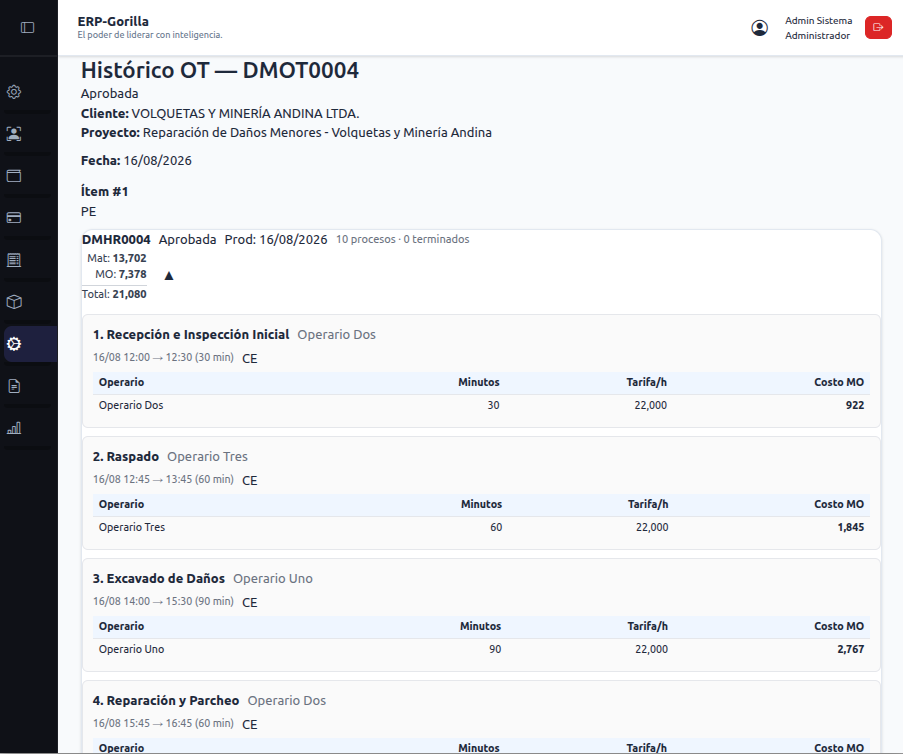Viewport: 903px width, 754px height.
Task: Click the red logout button
Action: tap(878, 28)
